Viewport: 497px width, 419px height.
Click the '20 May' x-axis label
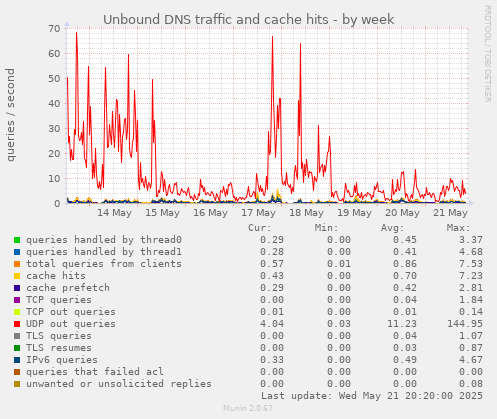pyautogui.click(x=402, y=213)
